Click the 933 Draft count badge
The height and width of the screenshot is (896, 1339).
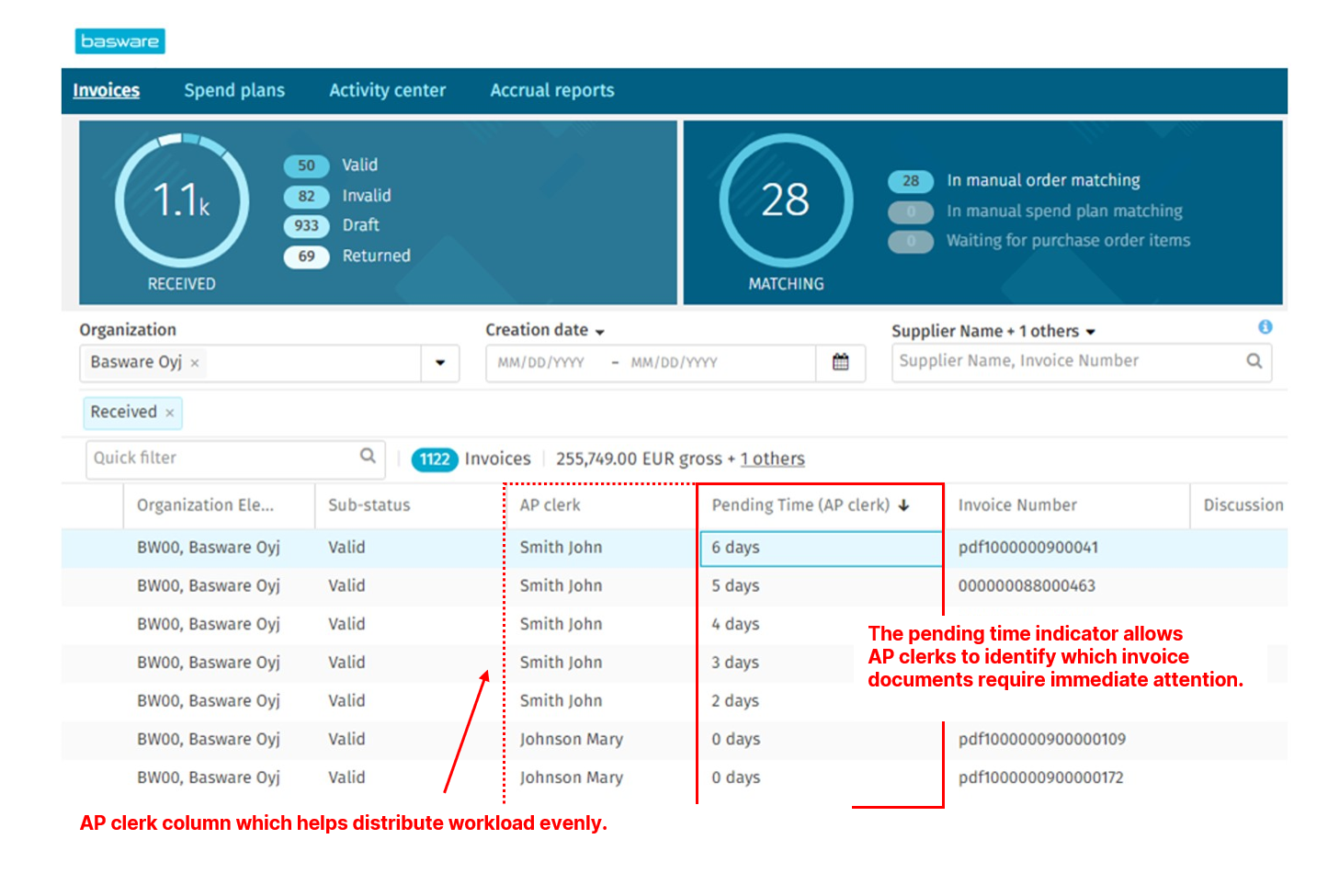pos(306,226)
